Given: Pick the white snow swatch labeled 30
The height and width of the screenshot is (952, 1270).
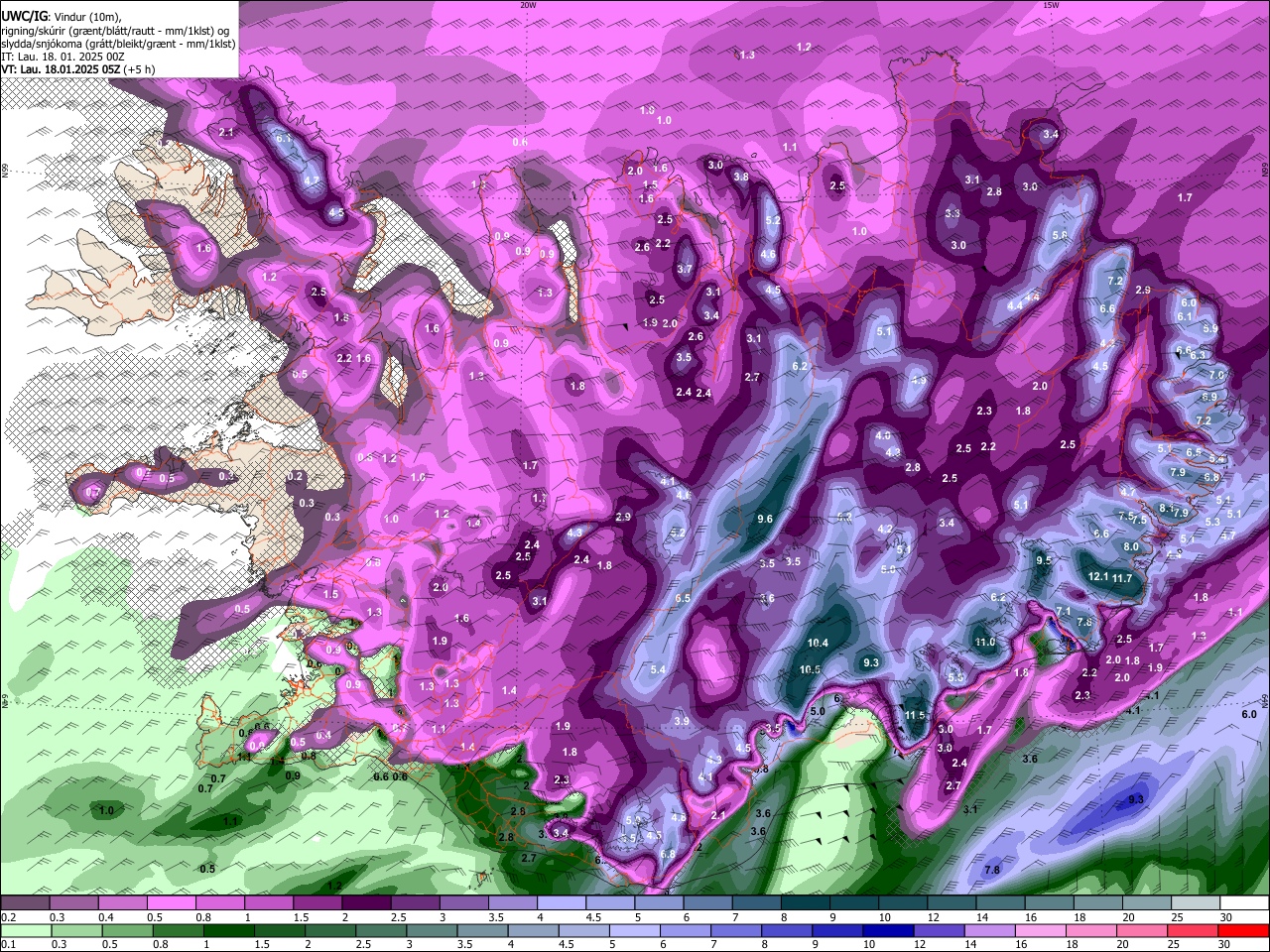Looking at the screenshot, I should point(1245,903).
